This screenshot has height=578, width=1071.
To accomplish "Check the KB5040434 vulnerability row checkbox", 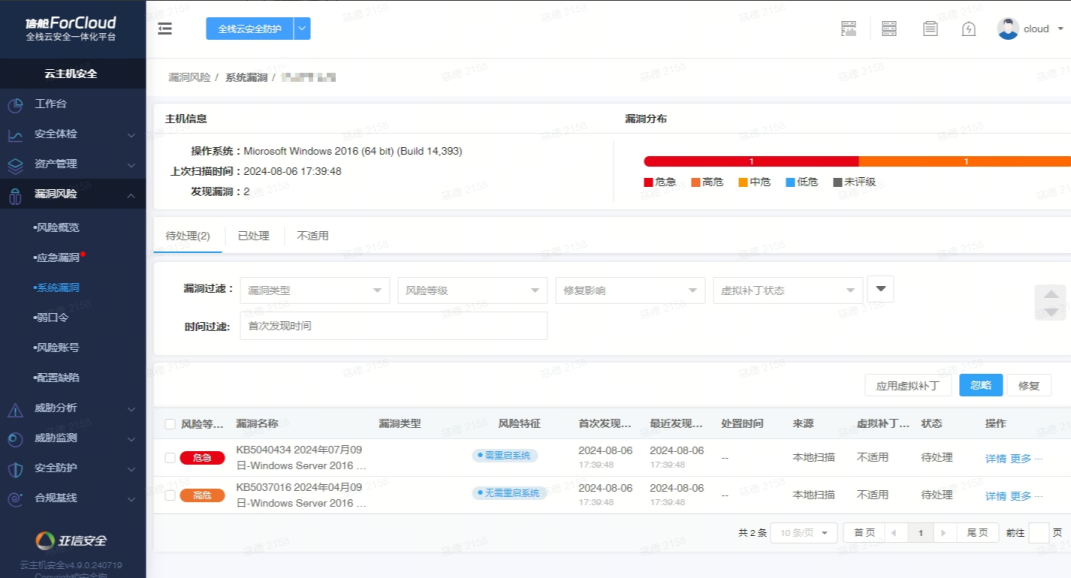I will 170,458.
